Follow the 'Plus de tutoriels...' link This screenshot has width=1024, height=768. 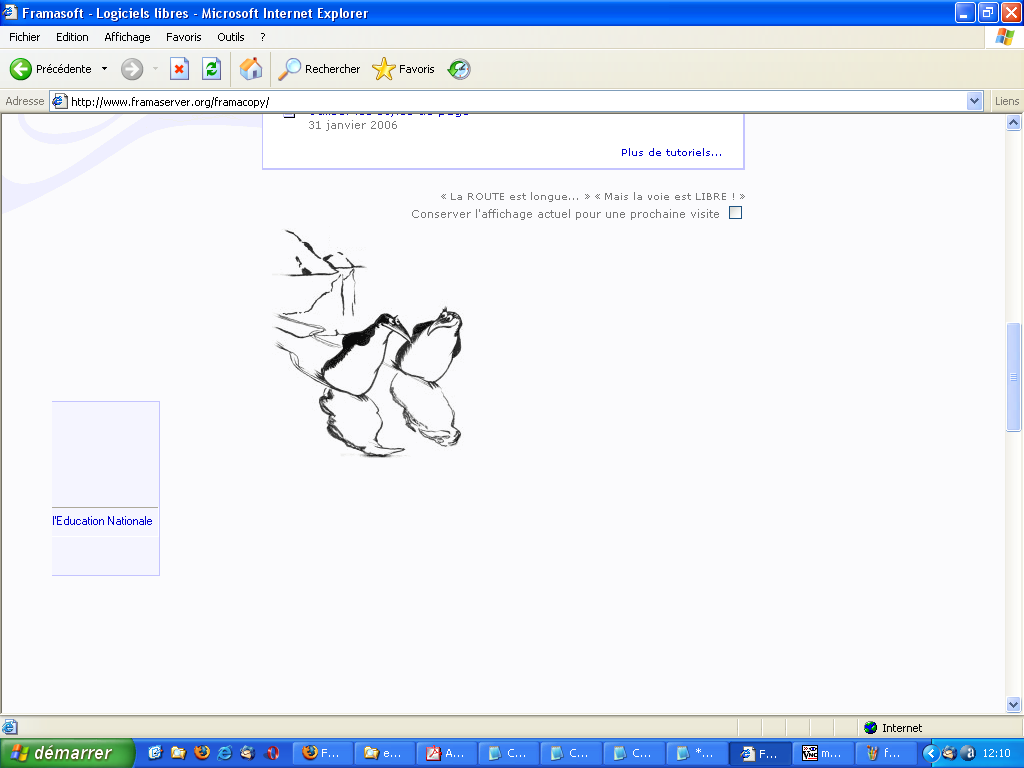[x=671, y=152]
